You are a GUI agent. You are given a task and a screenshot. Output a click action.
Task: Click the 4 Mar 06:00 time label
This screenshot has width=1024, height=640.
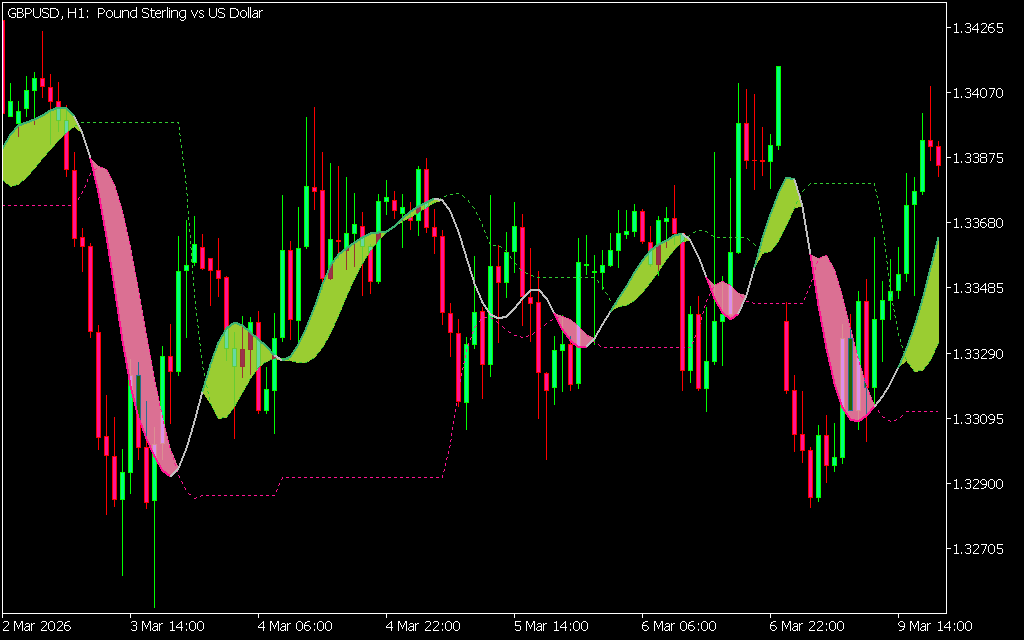coord(296,626)
